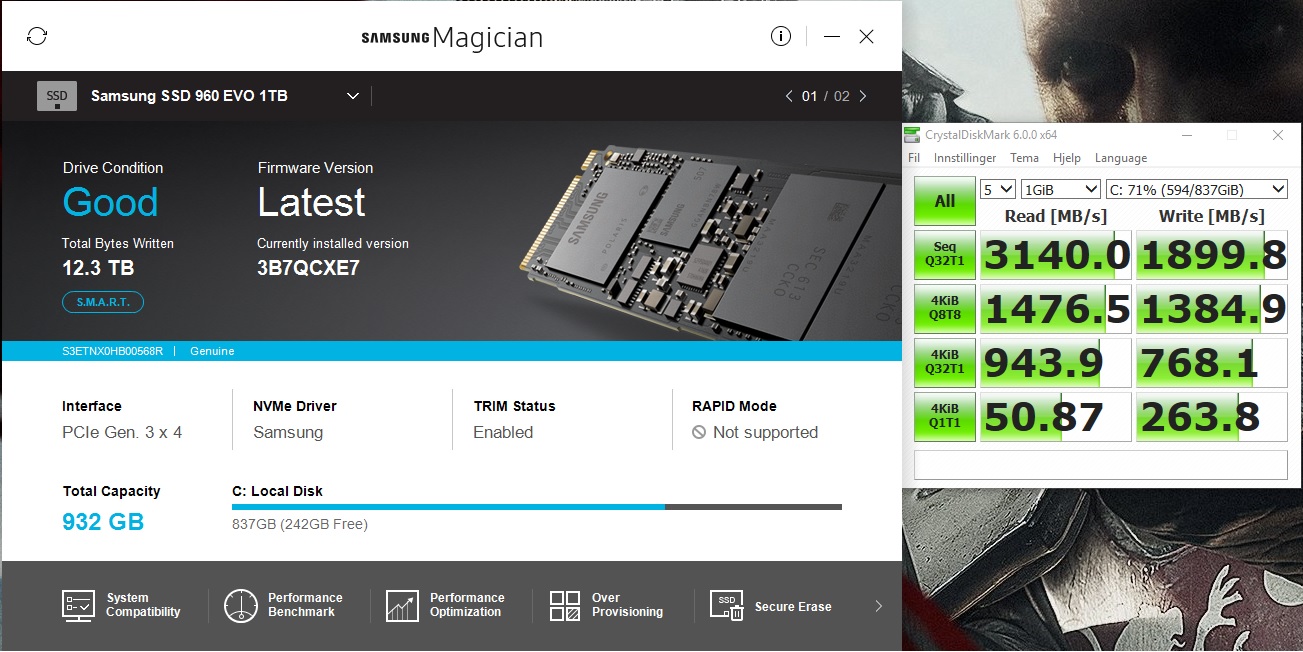Run the 4KiB Q32T1 test
This screenshot has height=652, width=1303.
[x=944, y=362]
